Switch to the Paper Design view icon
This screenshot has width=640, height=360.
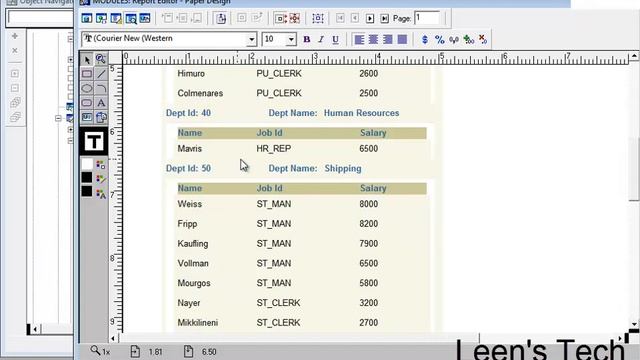pos(131,18)
